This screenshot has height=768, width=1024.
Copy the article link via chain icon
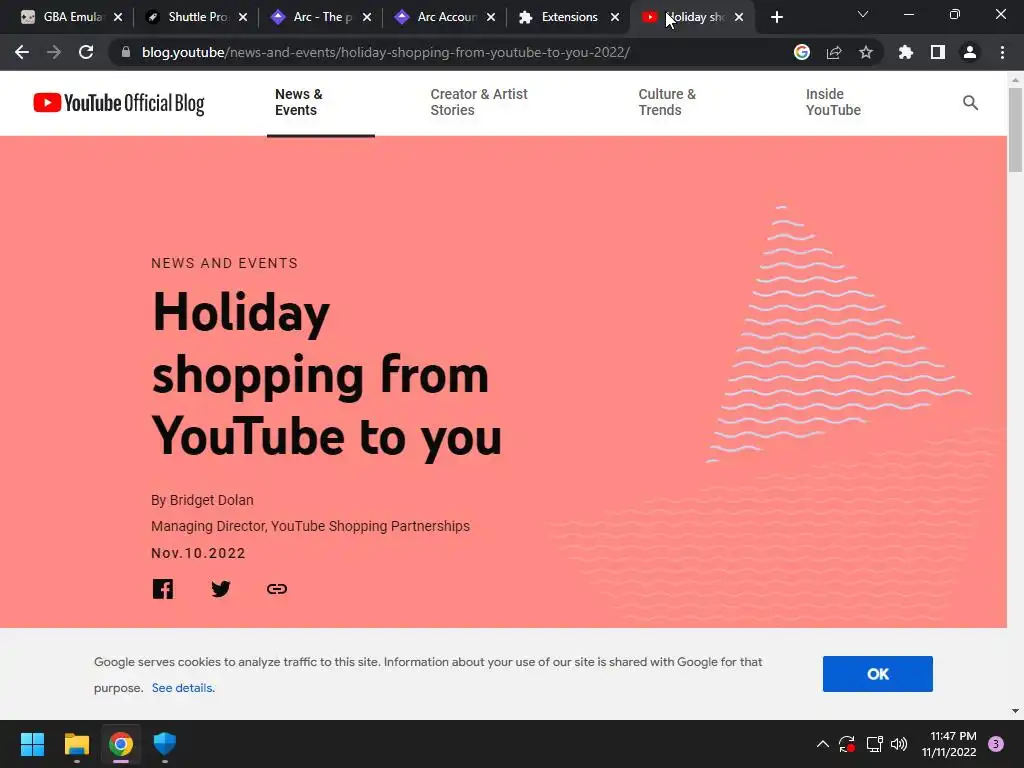pos(277,588)
